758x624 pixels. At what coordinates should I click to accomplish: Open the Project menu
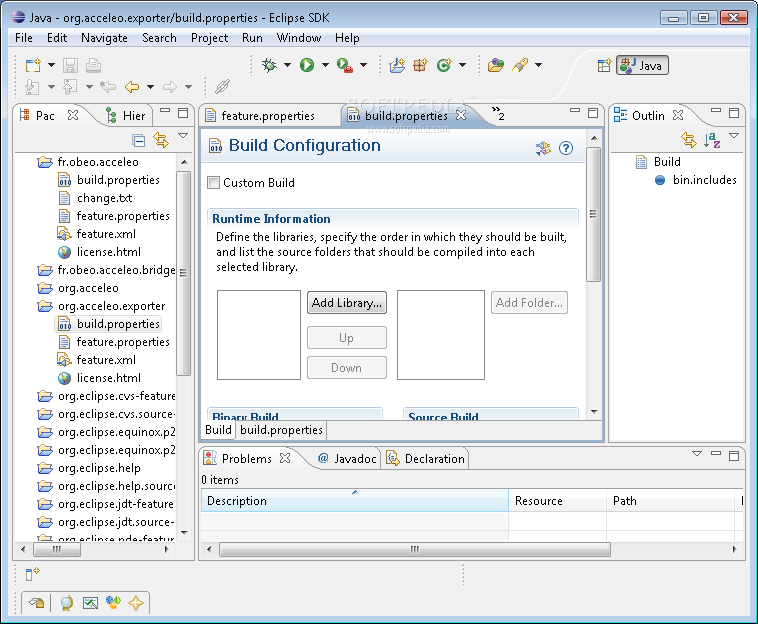209,38
